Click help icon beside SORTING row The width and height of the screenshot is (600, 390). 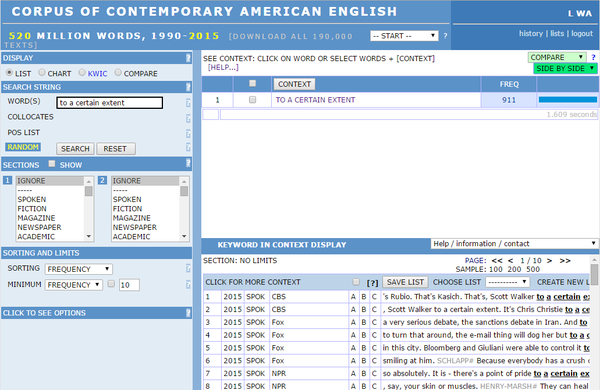pos(188,268)
